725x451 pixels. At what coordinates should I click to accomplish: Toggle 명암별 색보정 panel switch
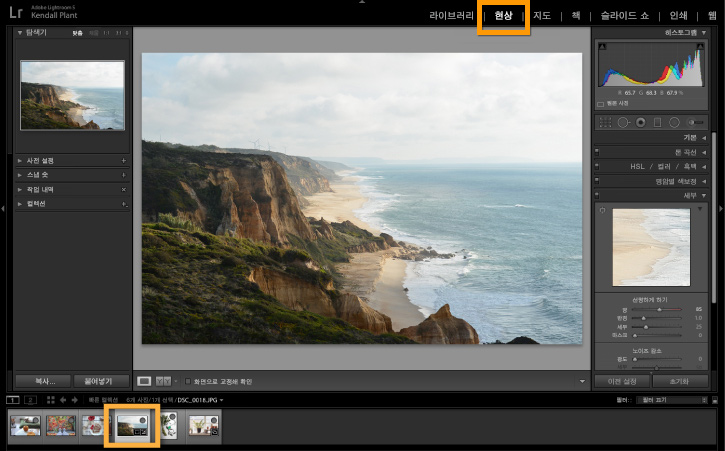click(x=597, y=181)
